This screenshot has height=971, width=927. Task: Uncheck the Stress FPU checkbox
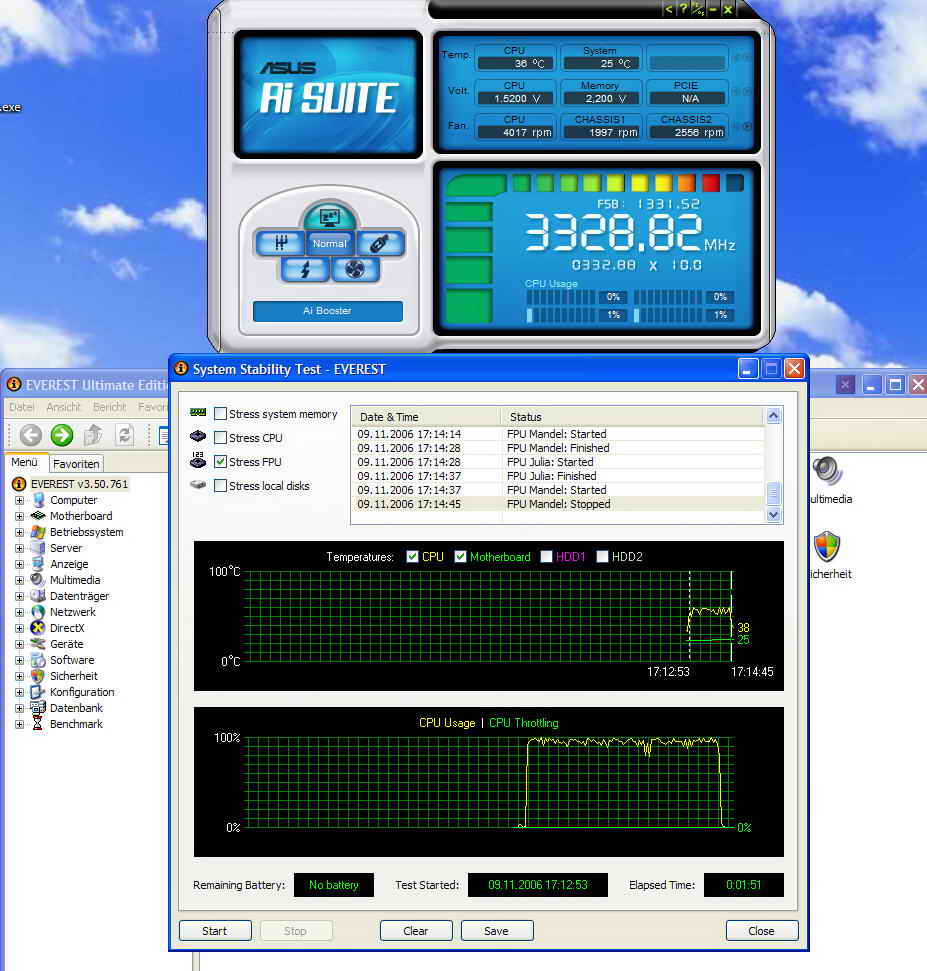(x=220, y=461)
